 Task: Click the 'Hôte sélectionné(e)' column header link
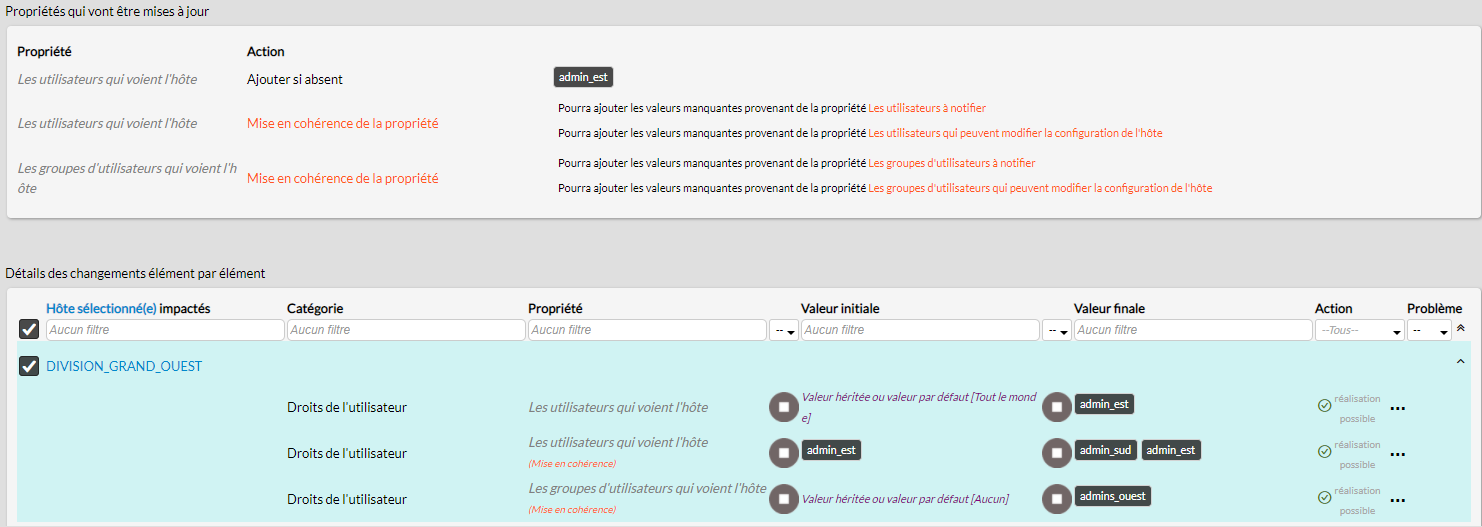101,309
